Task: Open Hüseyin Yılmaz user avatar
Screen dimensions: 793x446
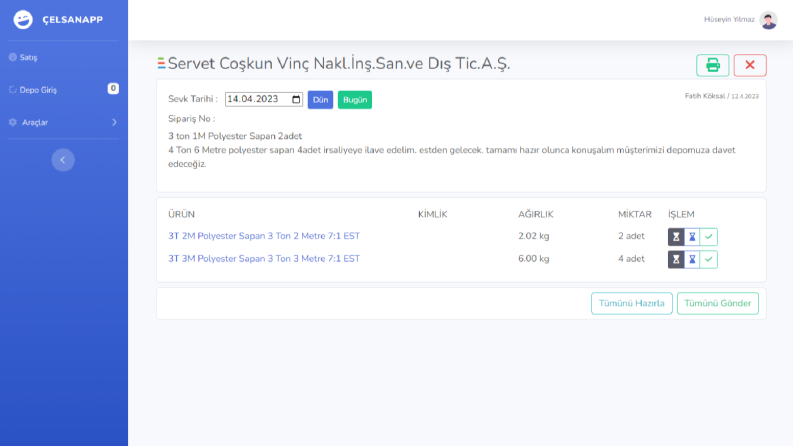Action: tap(768, 20)
